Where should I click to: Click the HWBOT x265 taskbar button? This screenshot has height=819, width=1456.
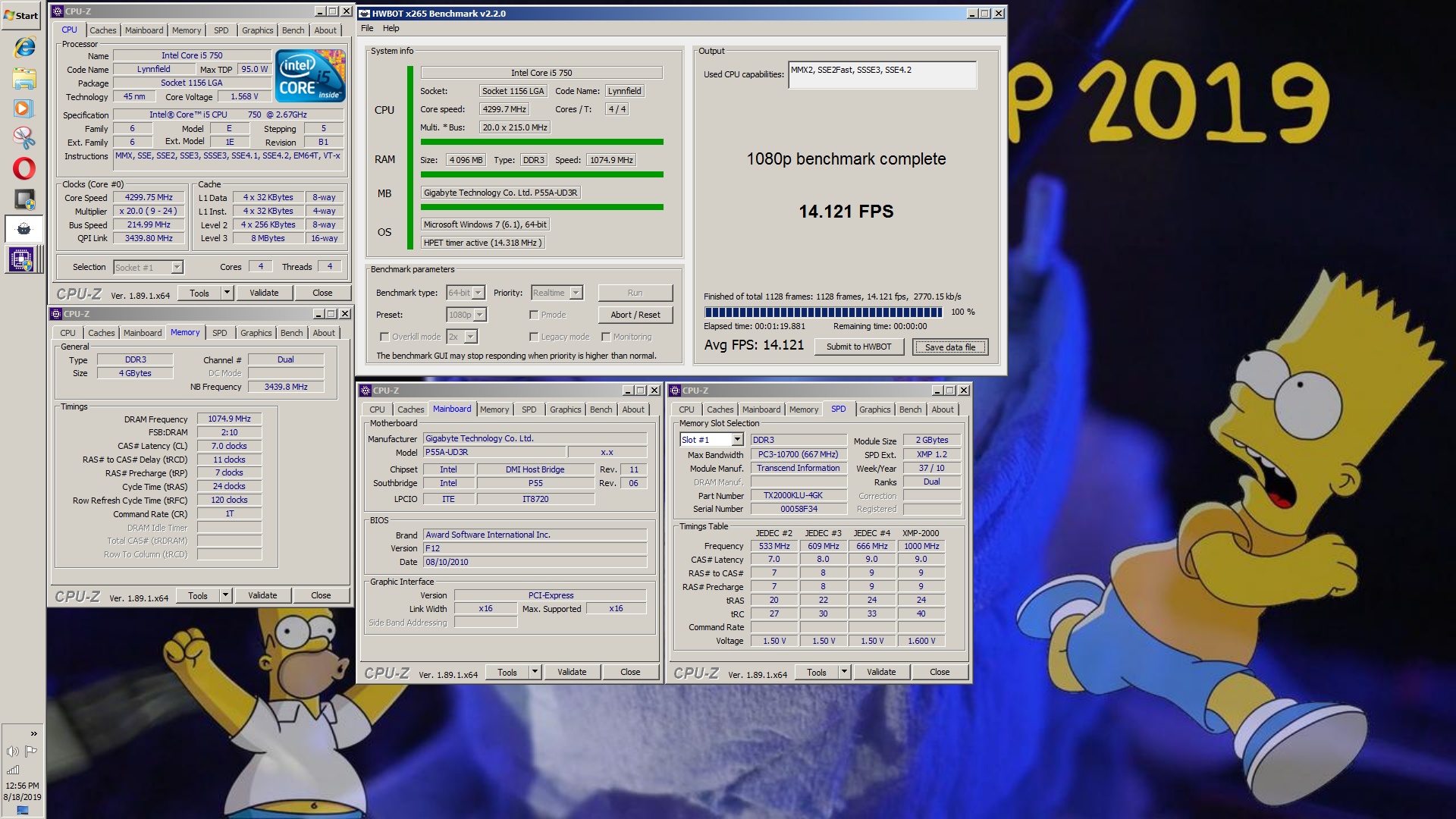tap(24, 228)
